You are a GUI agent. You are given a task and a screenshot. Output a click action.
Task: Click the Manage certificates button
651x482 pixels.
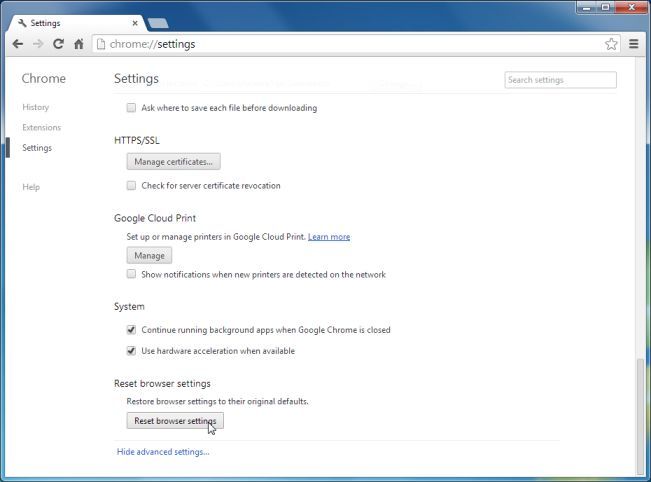point(174,161)
